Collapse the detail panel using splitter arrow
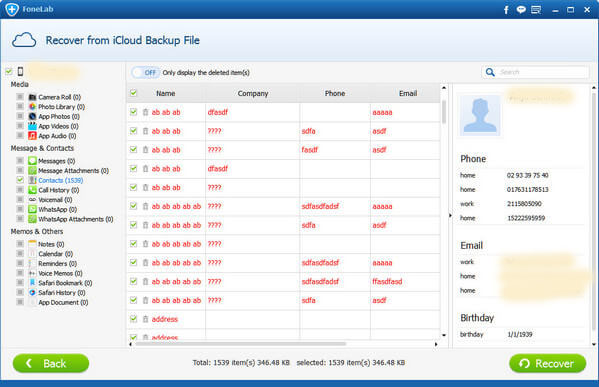 coord(450,215)
